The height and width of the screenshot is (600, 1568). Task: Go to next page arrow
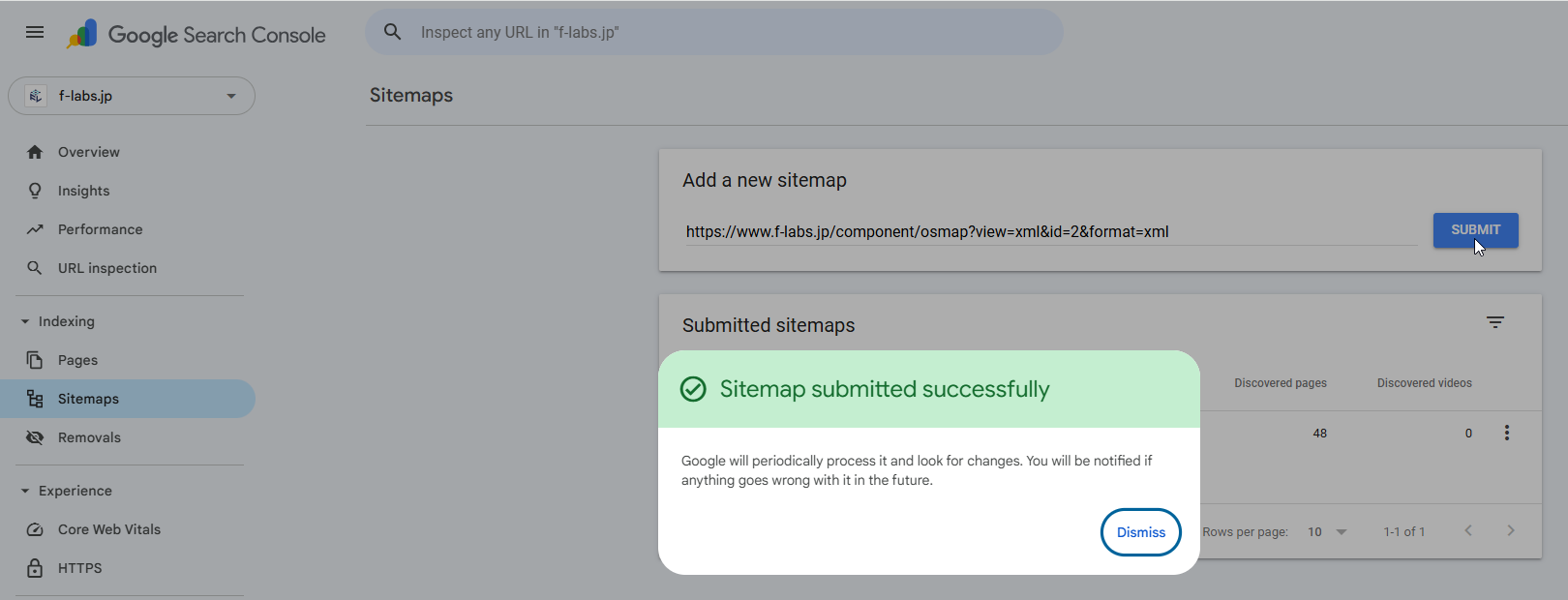coord(1510,530)
